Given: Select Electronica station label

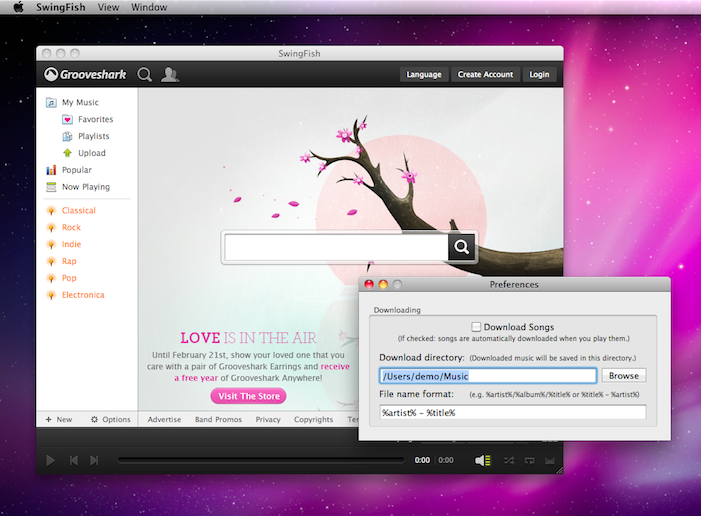Looking at the screenshot, I should coord(83,295).
